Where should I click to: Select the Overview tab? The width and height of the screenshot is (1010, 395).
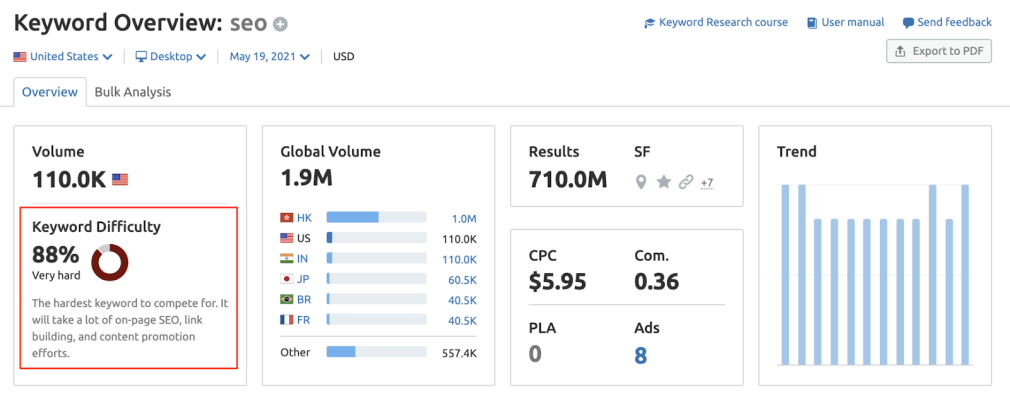click(50, 92)
